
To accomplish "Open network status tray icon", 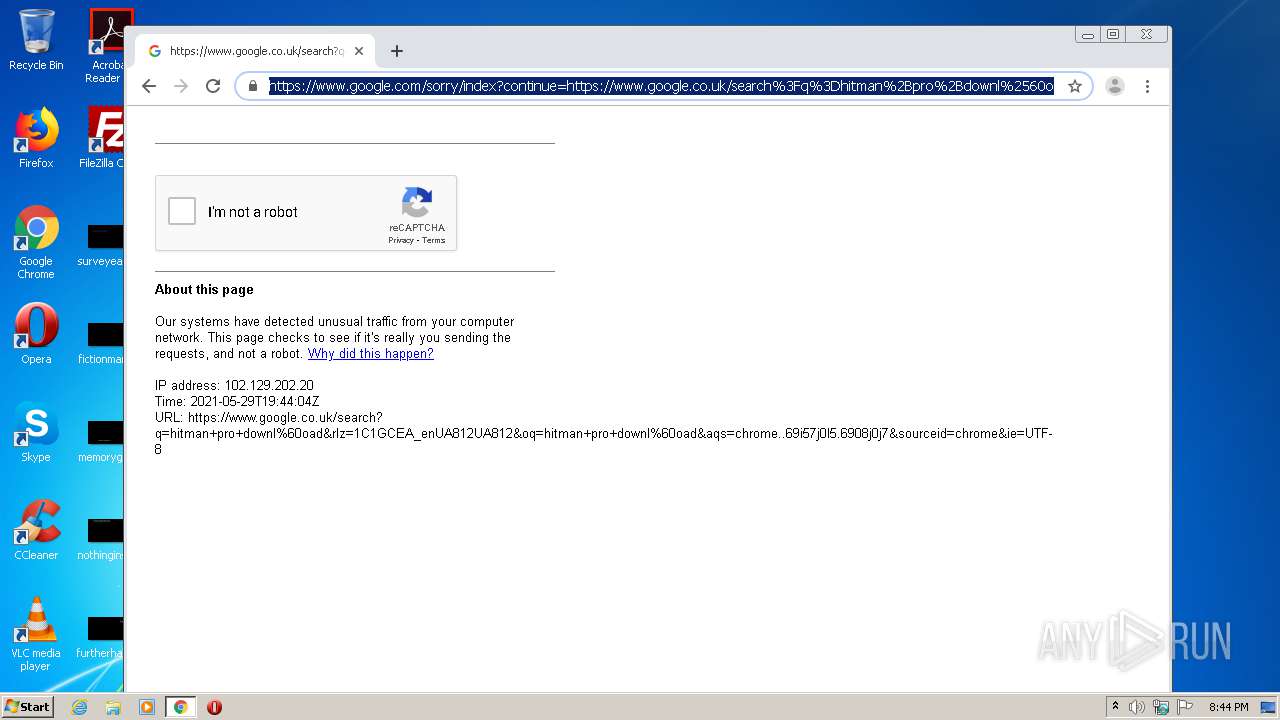I will point(1161,707).
